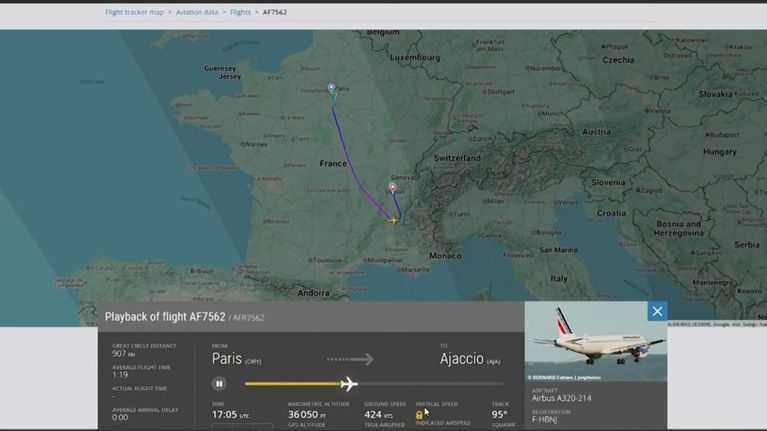Click the yellow aircraft icon on map
This screenshot has width=767, height=431.
point(393,220)
